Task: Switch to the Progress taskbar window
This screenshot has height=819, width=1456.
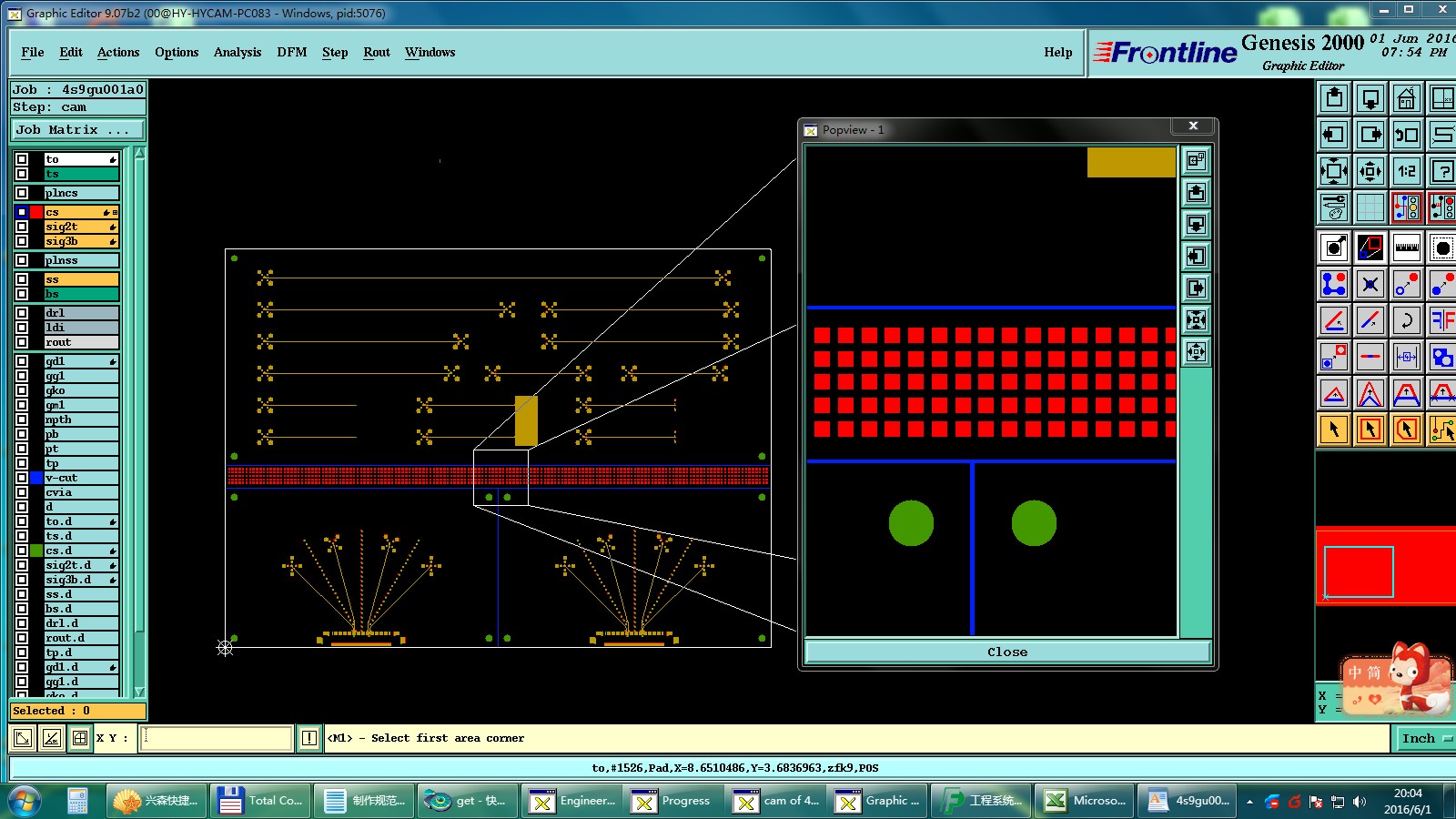Action: 672,801
